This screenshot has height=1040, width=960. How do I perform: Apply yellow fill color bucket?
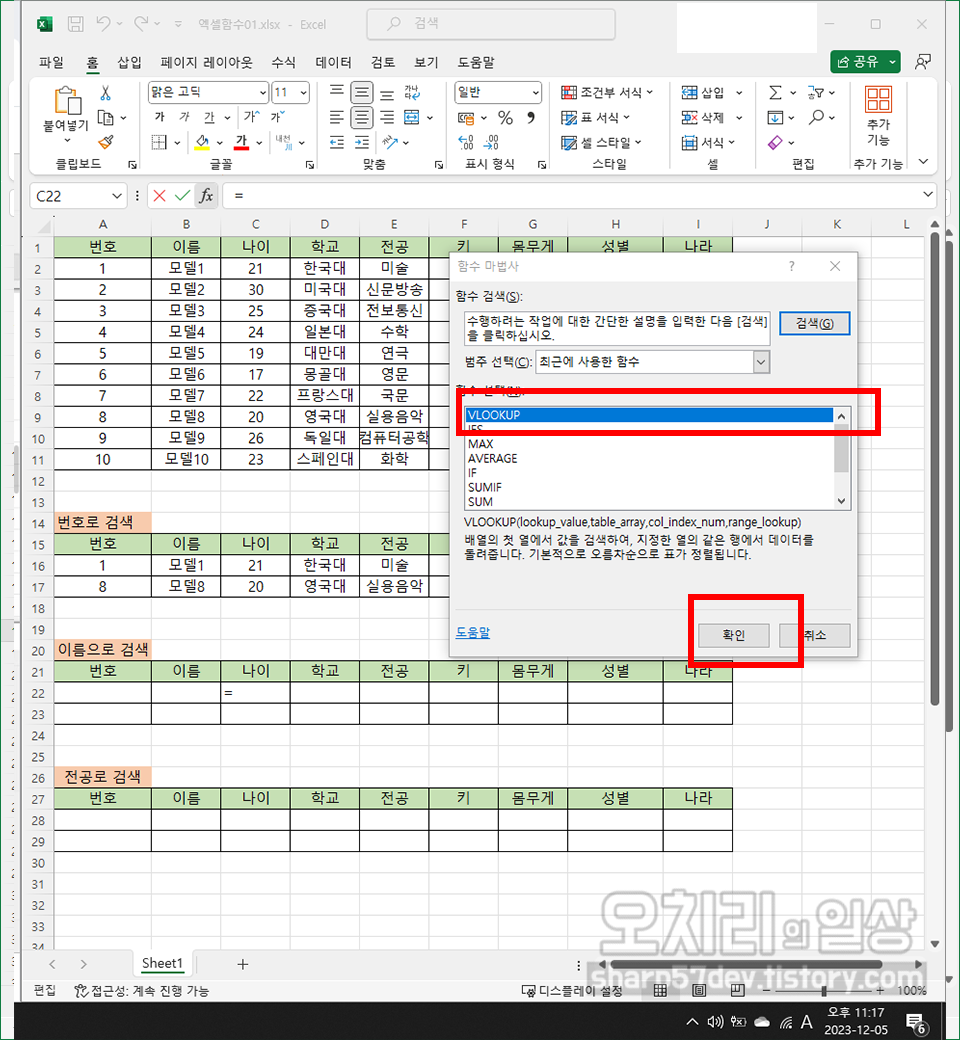(x=202, y=142)
